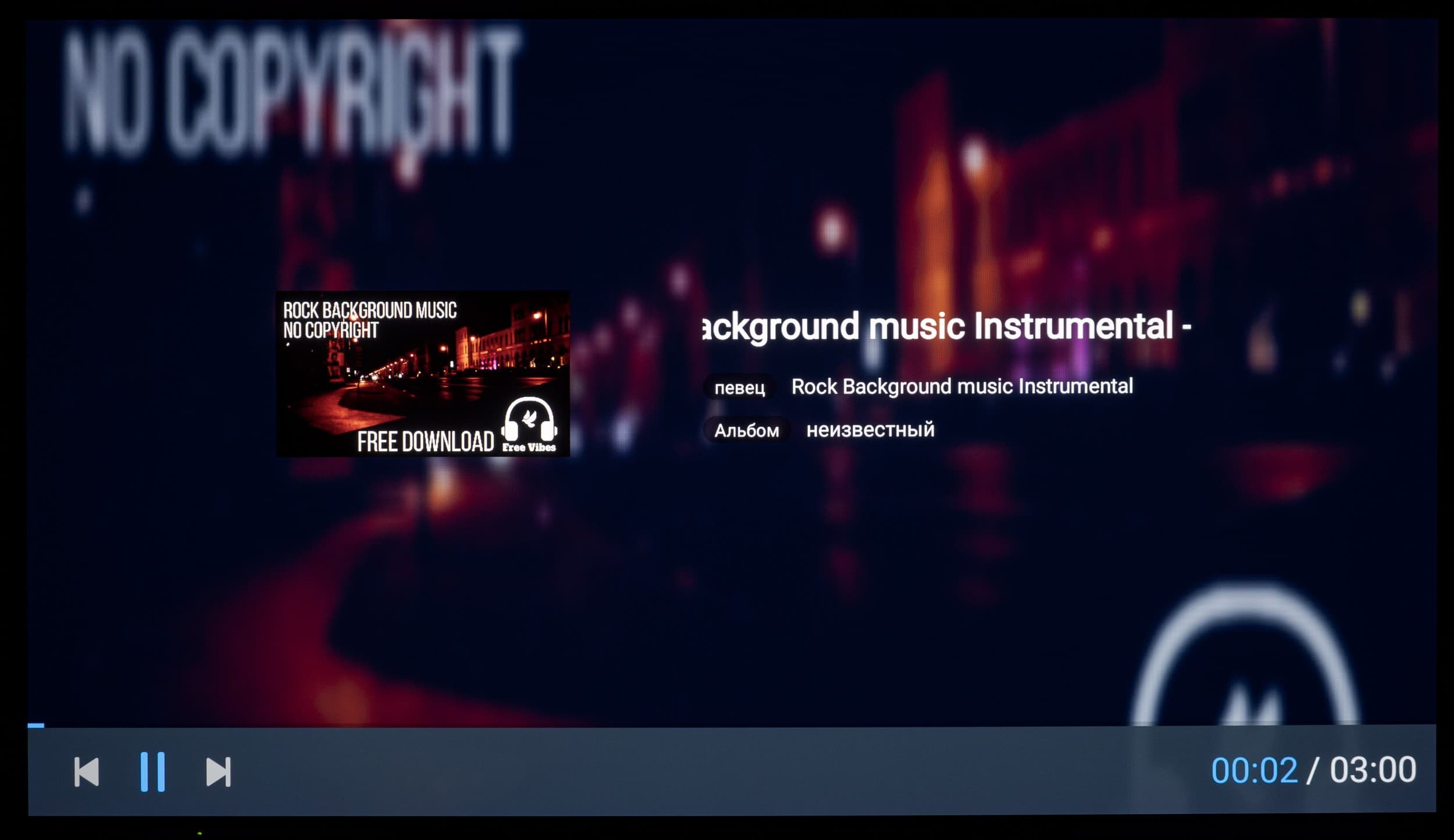Image resolution: width=1454 pixels, height=840 pixels.
Task: Skip to the previous track
Action: pyautogui.click(x=87, y=772)
